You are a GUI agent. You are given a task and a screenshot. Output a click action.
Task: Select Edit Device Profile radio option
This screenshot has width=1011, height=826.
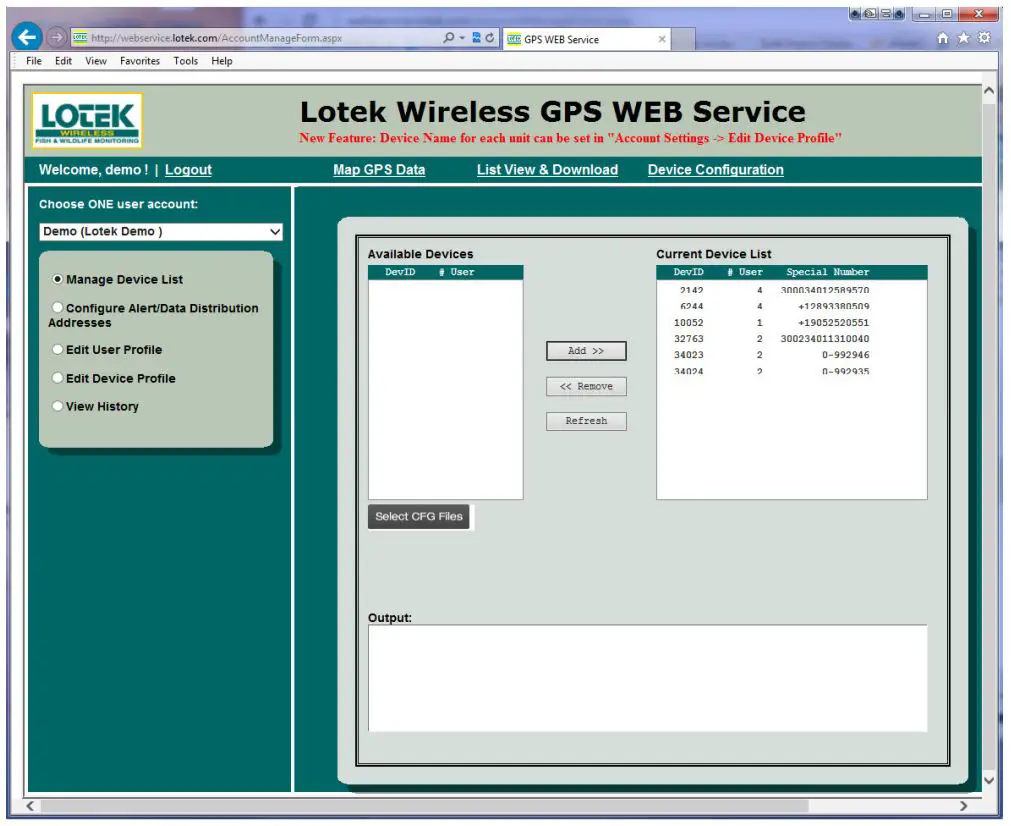pos(57,378)
